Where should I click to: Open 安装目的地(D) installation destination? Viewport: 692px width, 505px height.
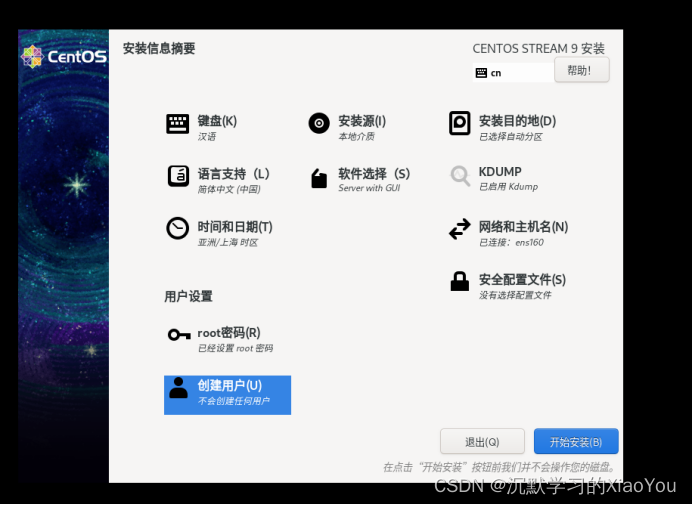517,121
